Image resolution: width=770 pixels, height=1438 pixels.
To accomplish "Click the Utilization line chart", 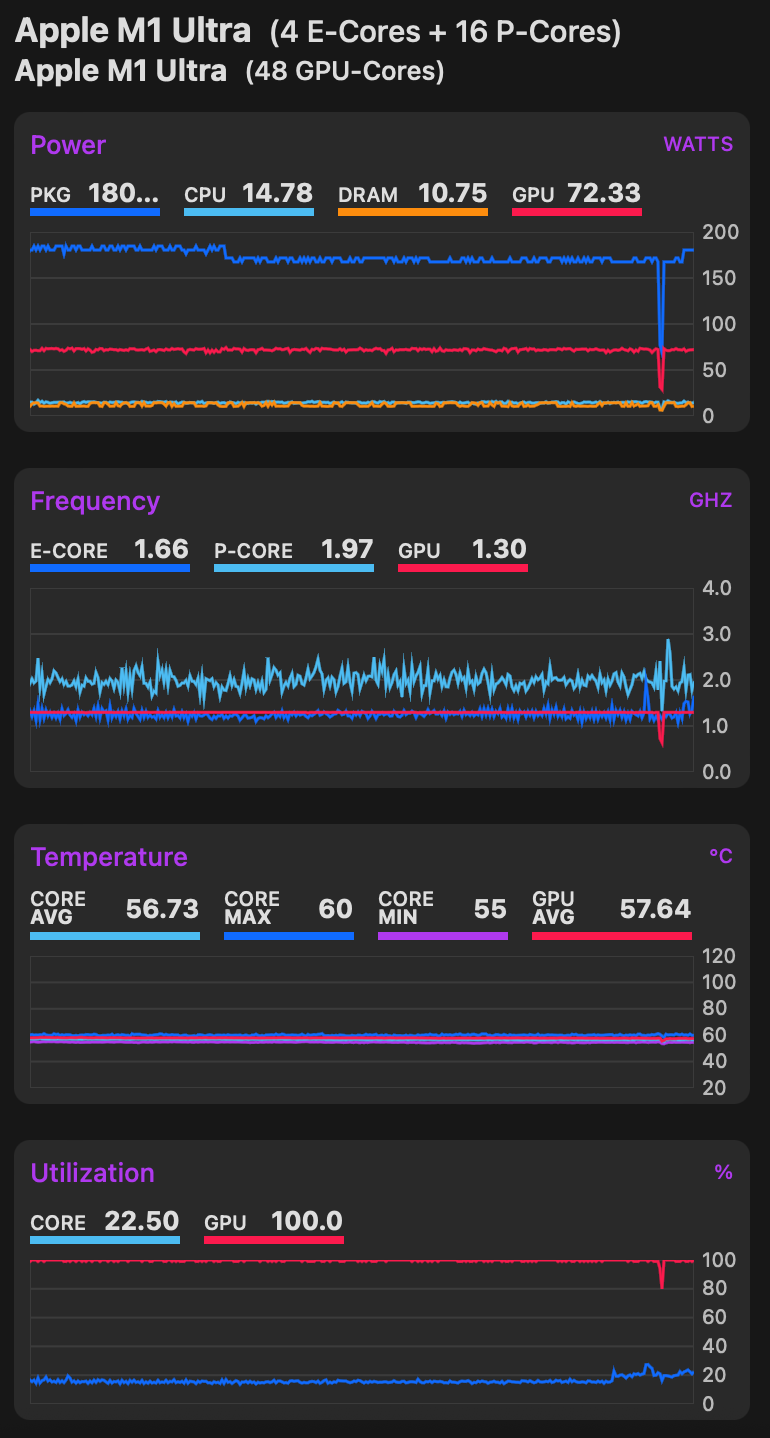I will pyautogui.click(x=362, y=1331).
